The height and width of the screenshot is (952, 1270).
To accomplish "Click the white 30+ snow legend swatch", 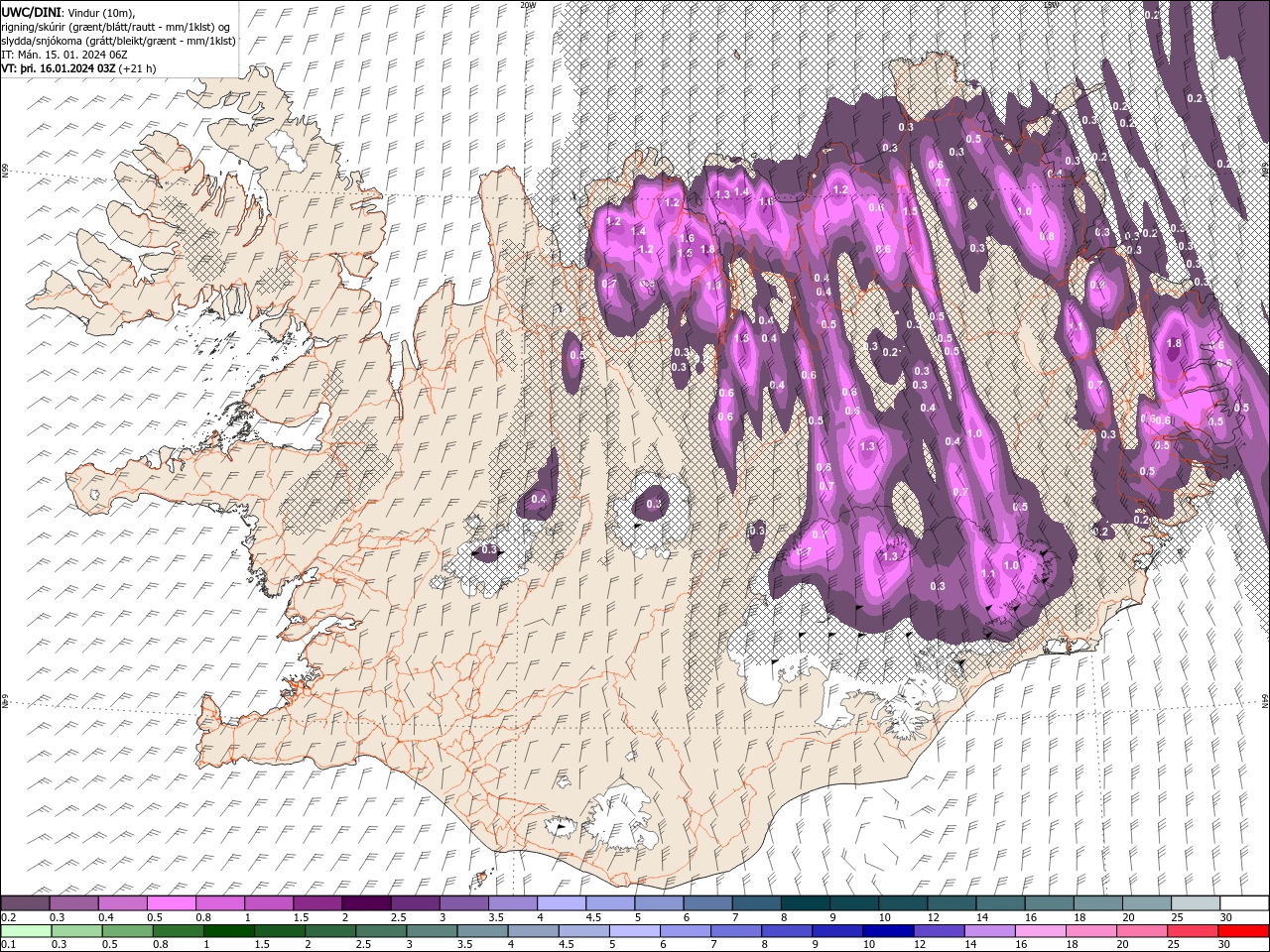I will [1242, 903].
